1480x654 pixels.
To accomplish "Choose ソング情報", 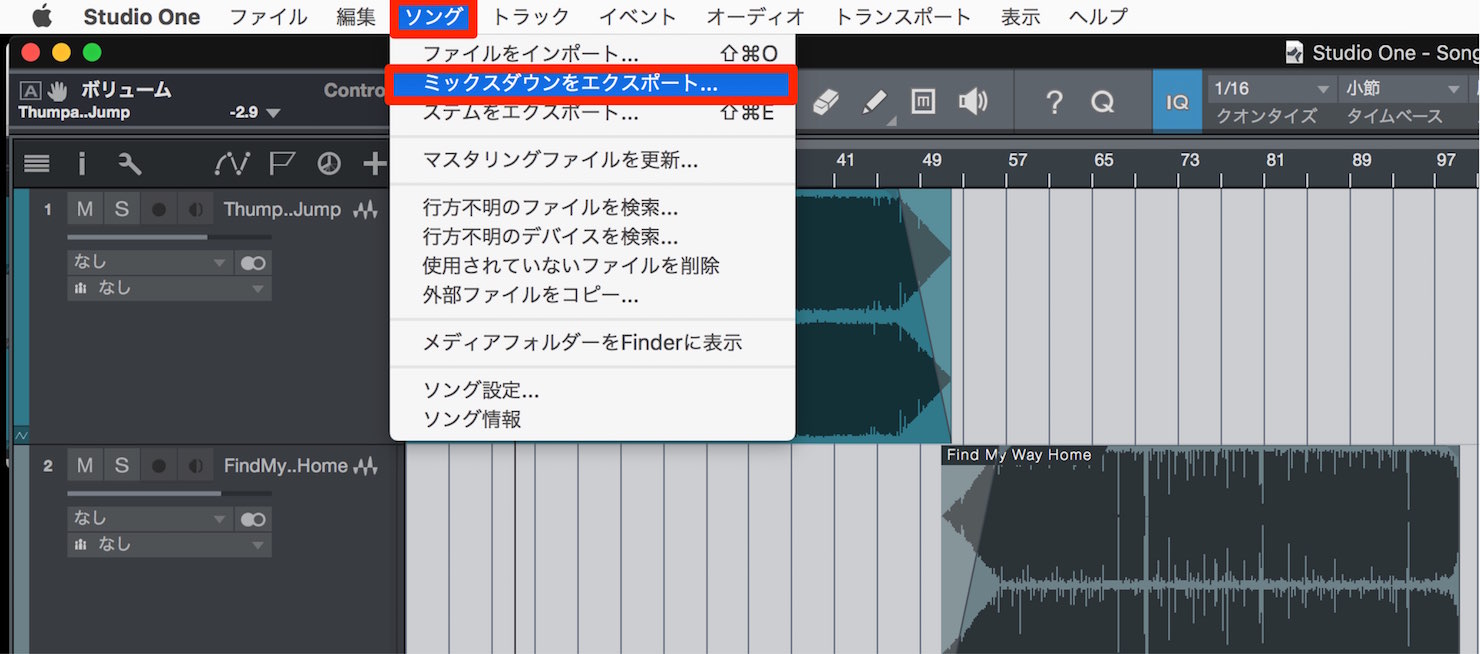I will coord(592,419).
